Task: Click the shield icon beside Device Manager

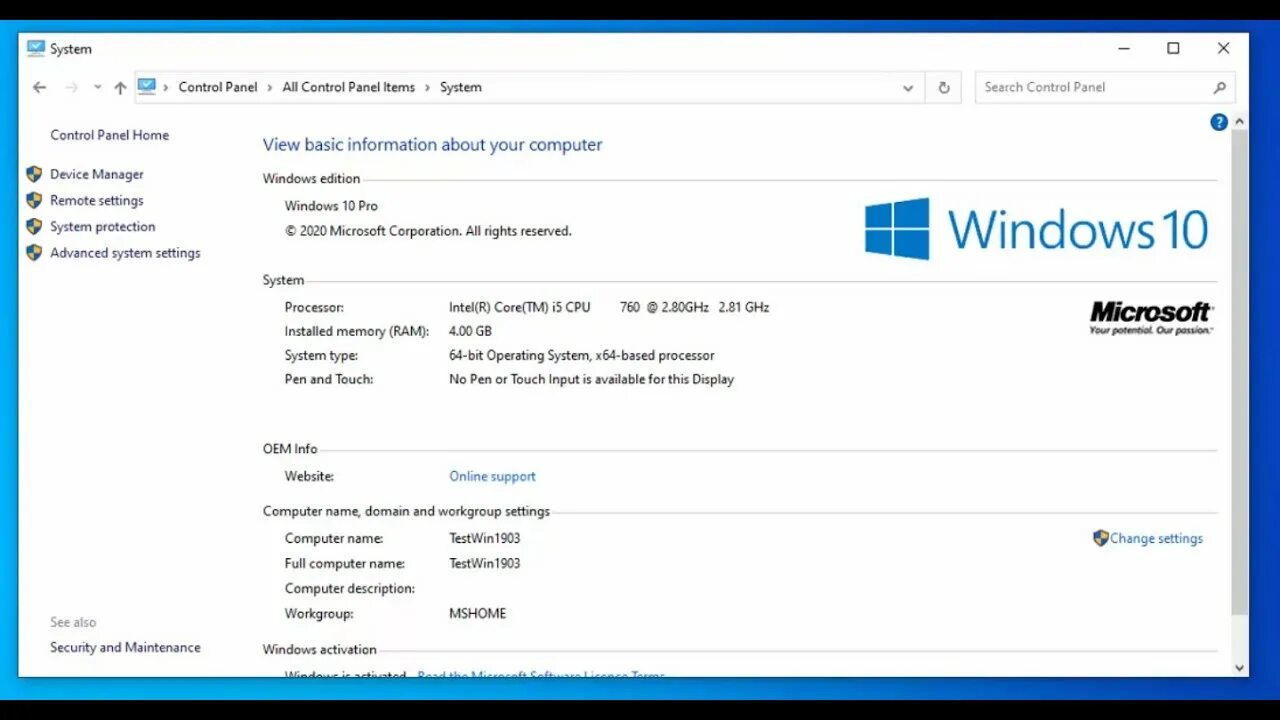Action: pyautogui.click(x=34, y=174)
